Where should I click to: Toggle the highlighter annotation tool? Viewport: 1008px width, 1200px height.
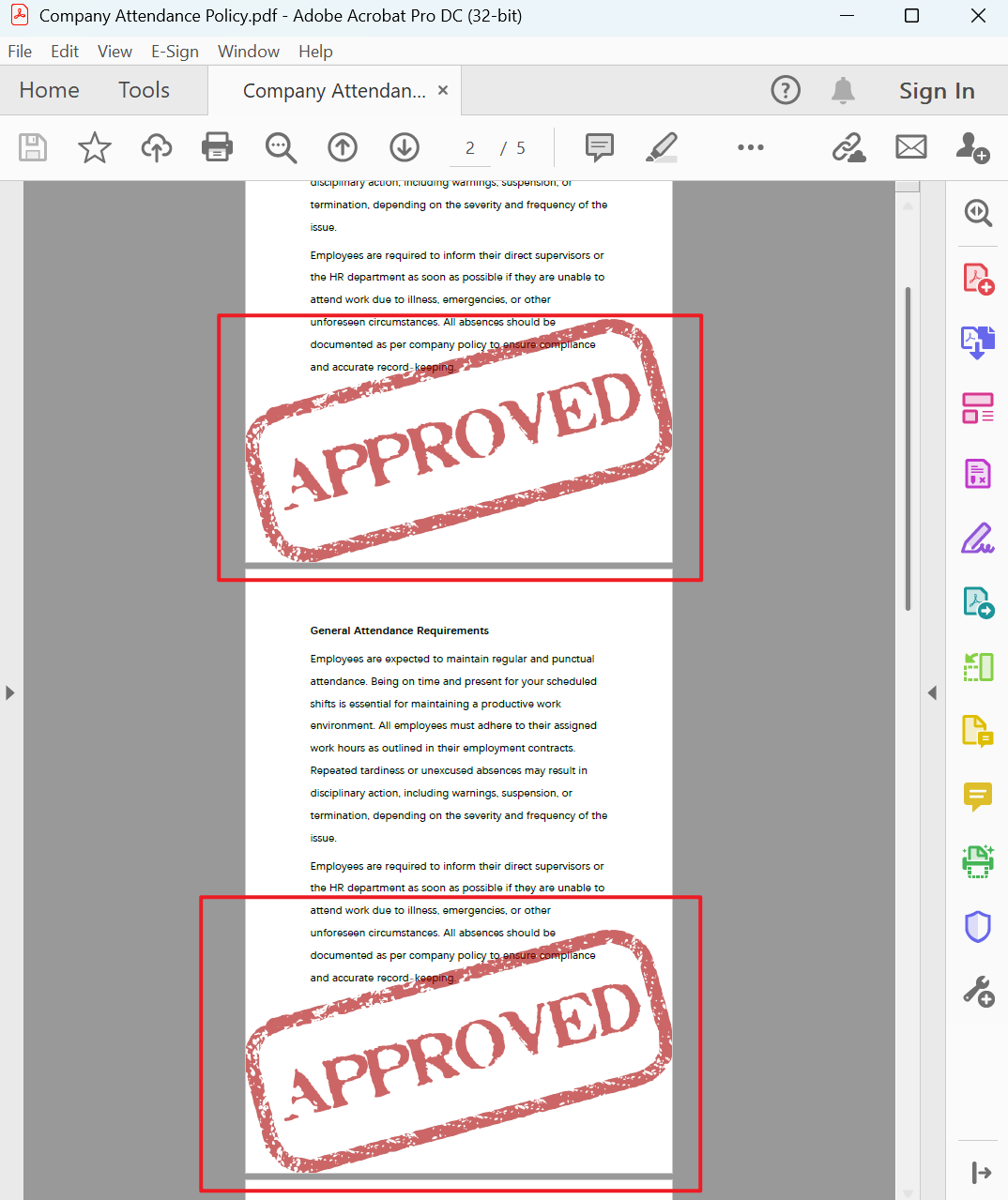point(662,147)
